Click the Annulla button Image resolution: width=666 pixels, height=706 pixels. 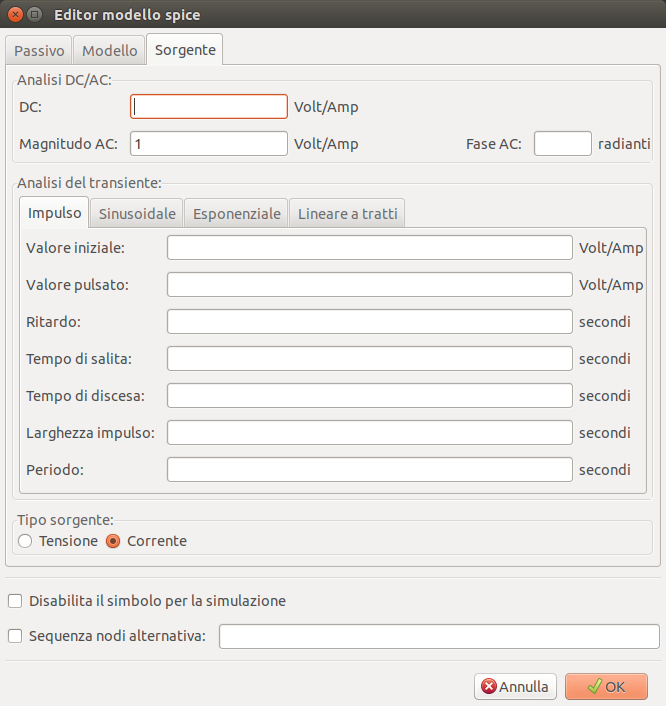515,687
